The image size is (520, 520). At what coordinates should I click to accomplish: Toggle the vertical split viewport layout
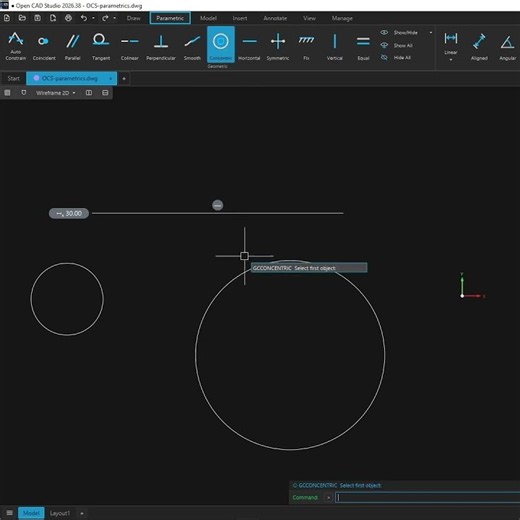point(89,93)
